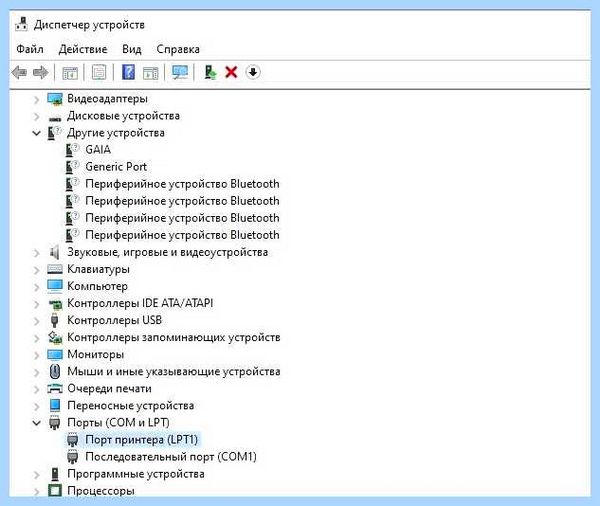Image resolution: width=600 pixels, height=506 pixels.
Task: Click the Последовательный порт (COM1) connector icon
Action: 72,457
